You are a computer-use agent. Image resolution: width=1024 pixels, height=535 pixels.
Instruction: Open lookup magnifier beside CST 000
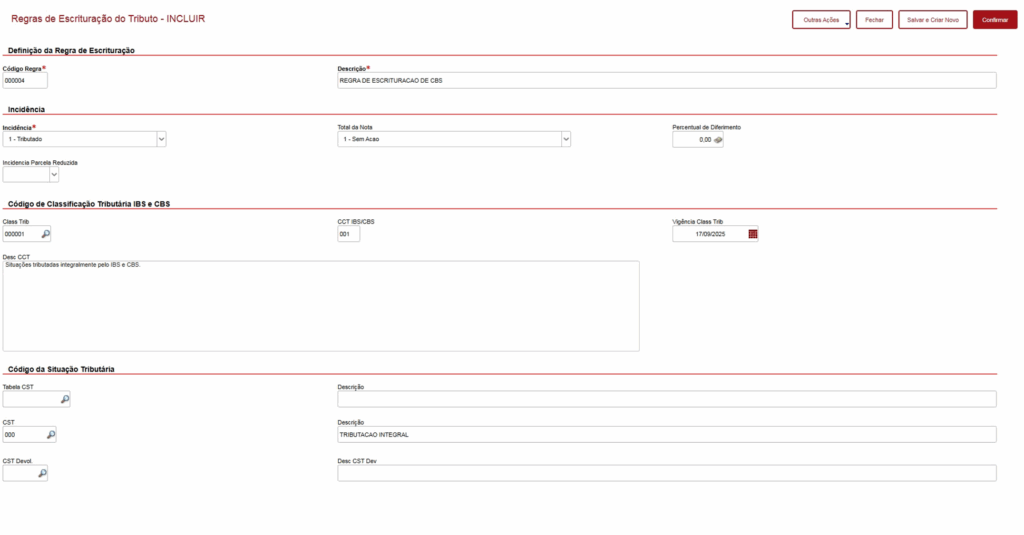pyautogui.click(x=51, y=434)
